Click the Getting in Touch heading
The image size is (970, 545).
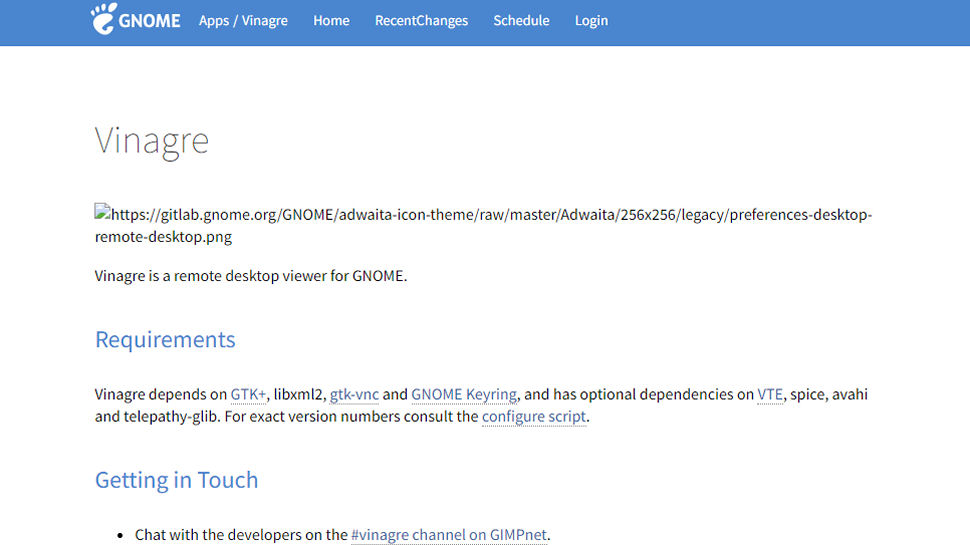[176, 480]
